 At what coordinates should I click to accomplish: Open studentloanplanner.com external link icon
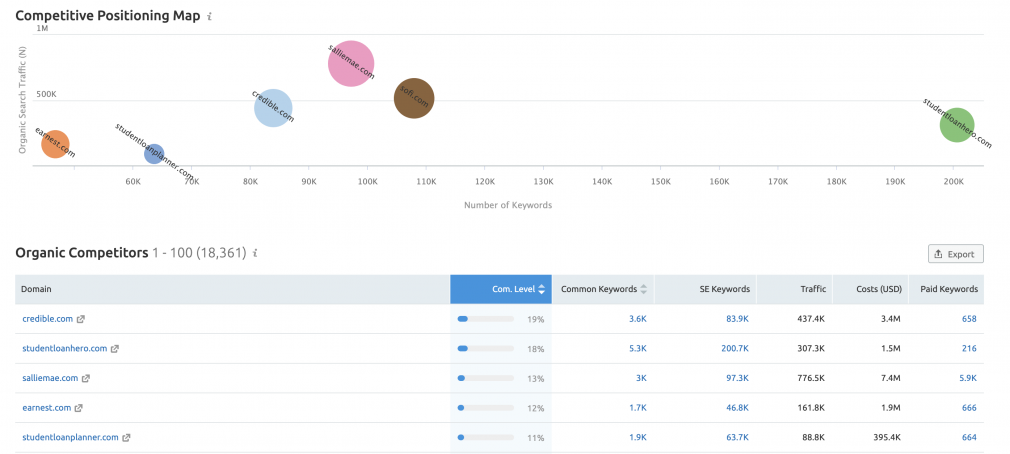126,437
